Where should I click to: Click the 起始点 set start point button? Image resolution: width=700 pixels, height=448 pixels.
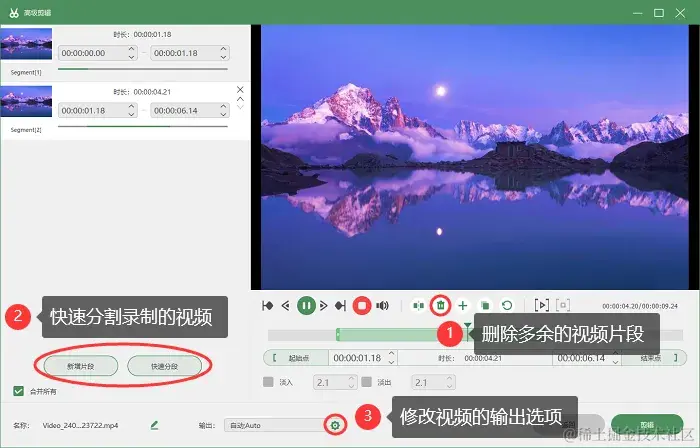(296, 358)
